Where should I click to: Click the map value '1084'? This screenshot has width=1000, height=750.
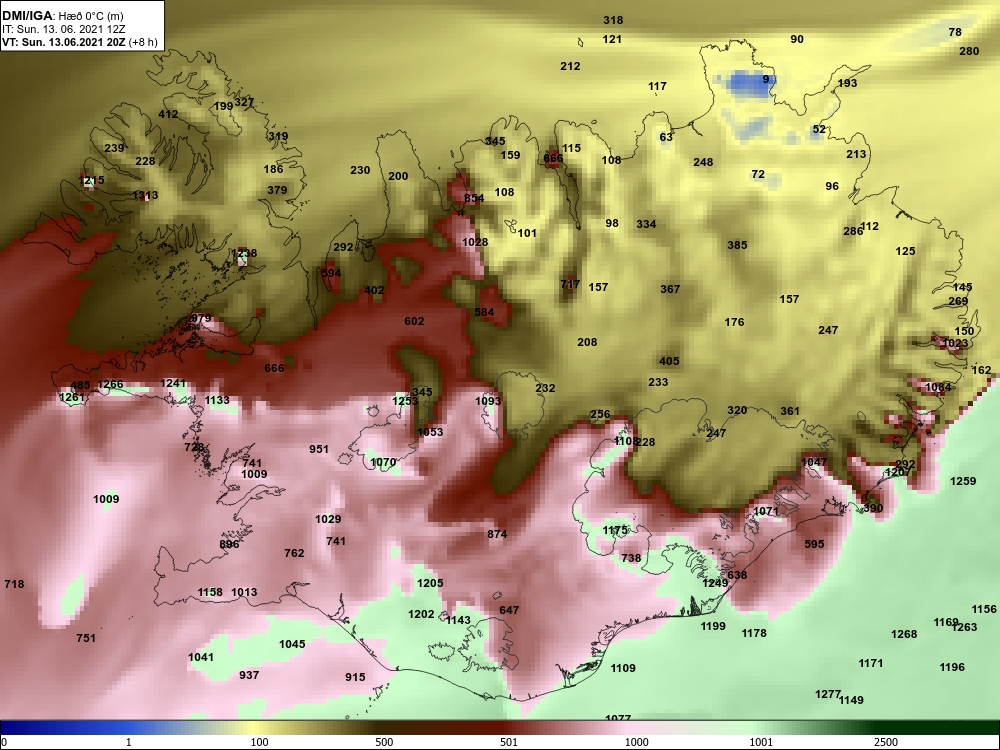click(x=938, y=387)
